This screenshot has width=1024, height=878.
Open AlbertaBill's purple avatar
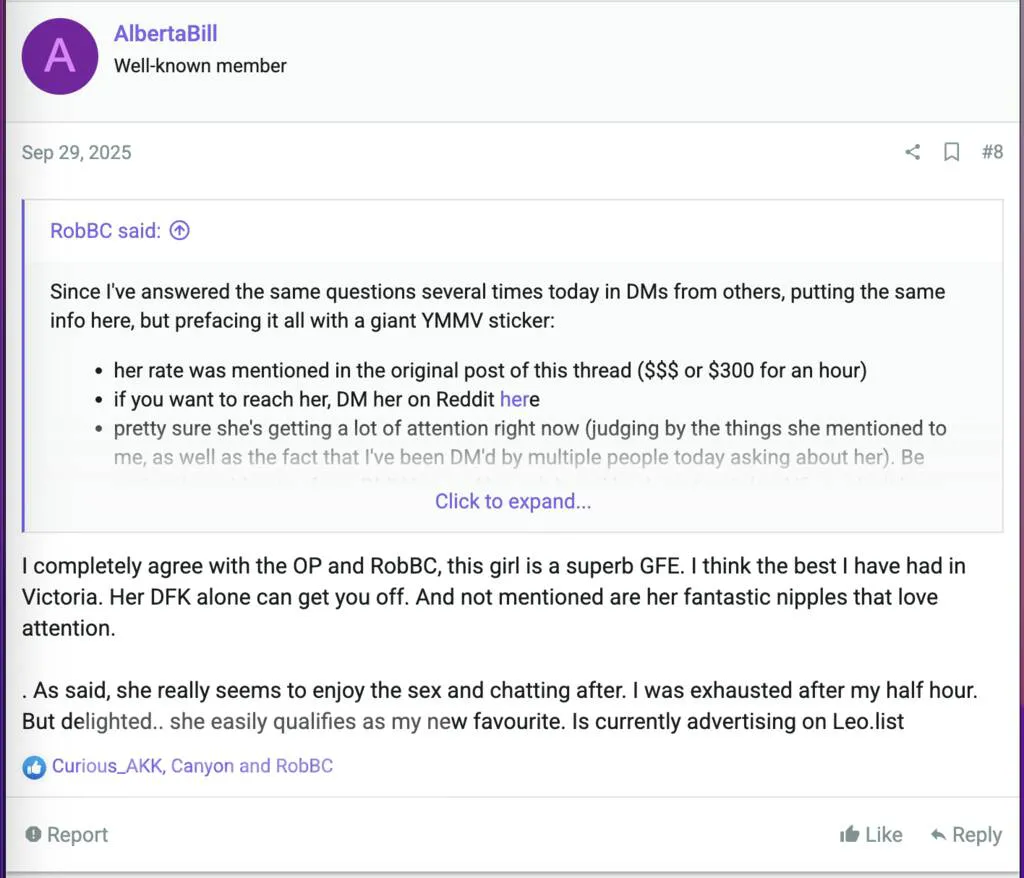(x=60, y=56)
